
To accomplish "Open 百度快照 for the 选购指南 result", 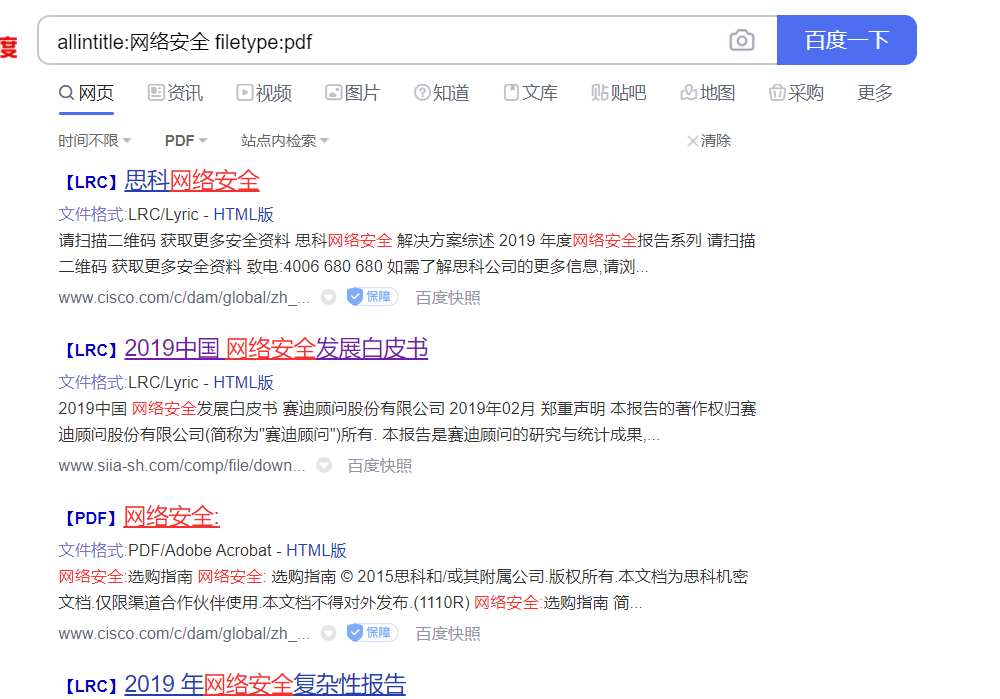I will click(448, 633).
